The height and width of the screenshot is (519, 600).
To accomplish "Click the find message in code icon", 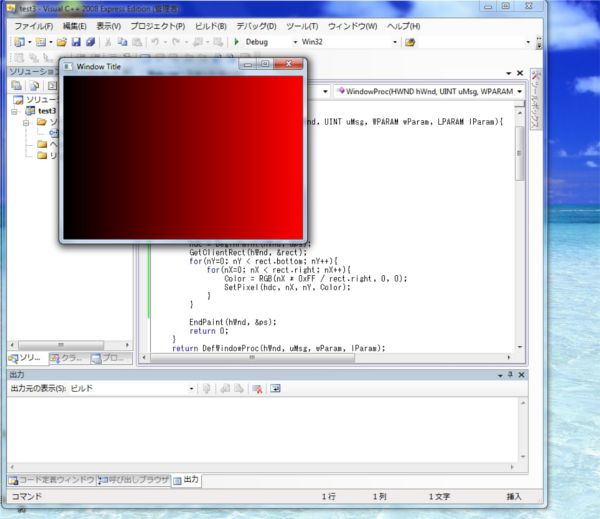I will coord(207,389).
